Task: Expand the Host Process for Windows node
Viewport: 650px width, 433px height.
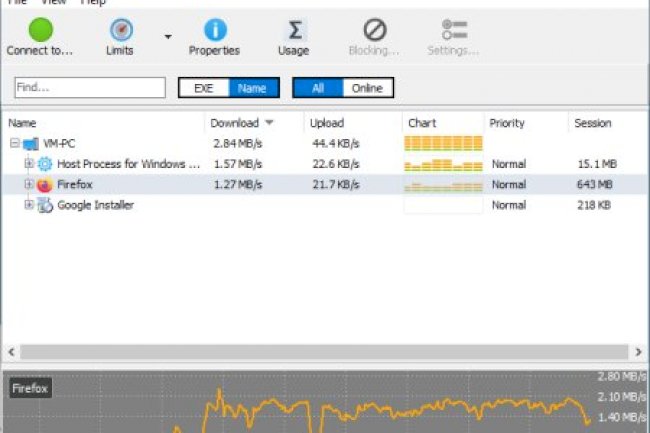Action: coord(29,164)
